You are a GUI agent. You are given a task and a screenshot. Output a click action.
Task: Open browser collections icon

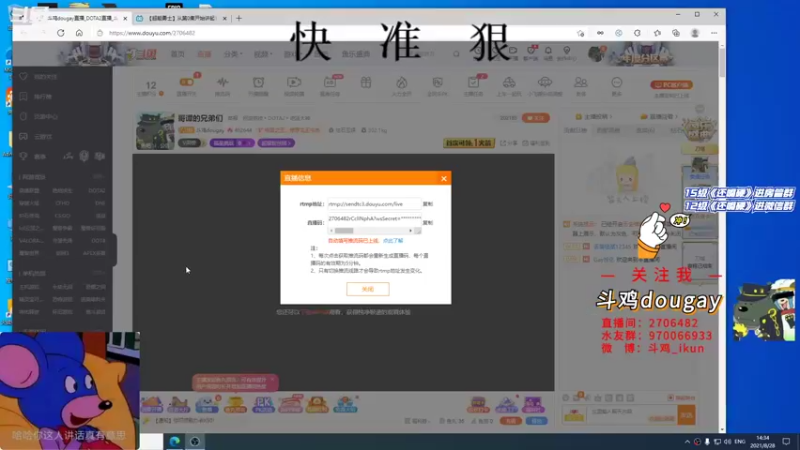click(676, 33)
